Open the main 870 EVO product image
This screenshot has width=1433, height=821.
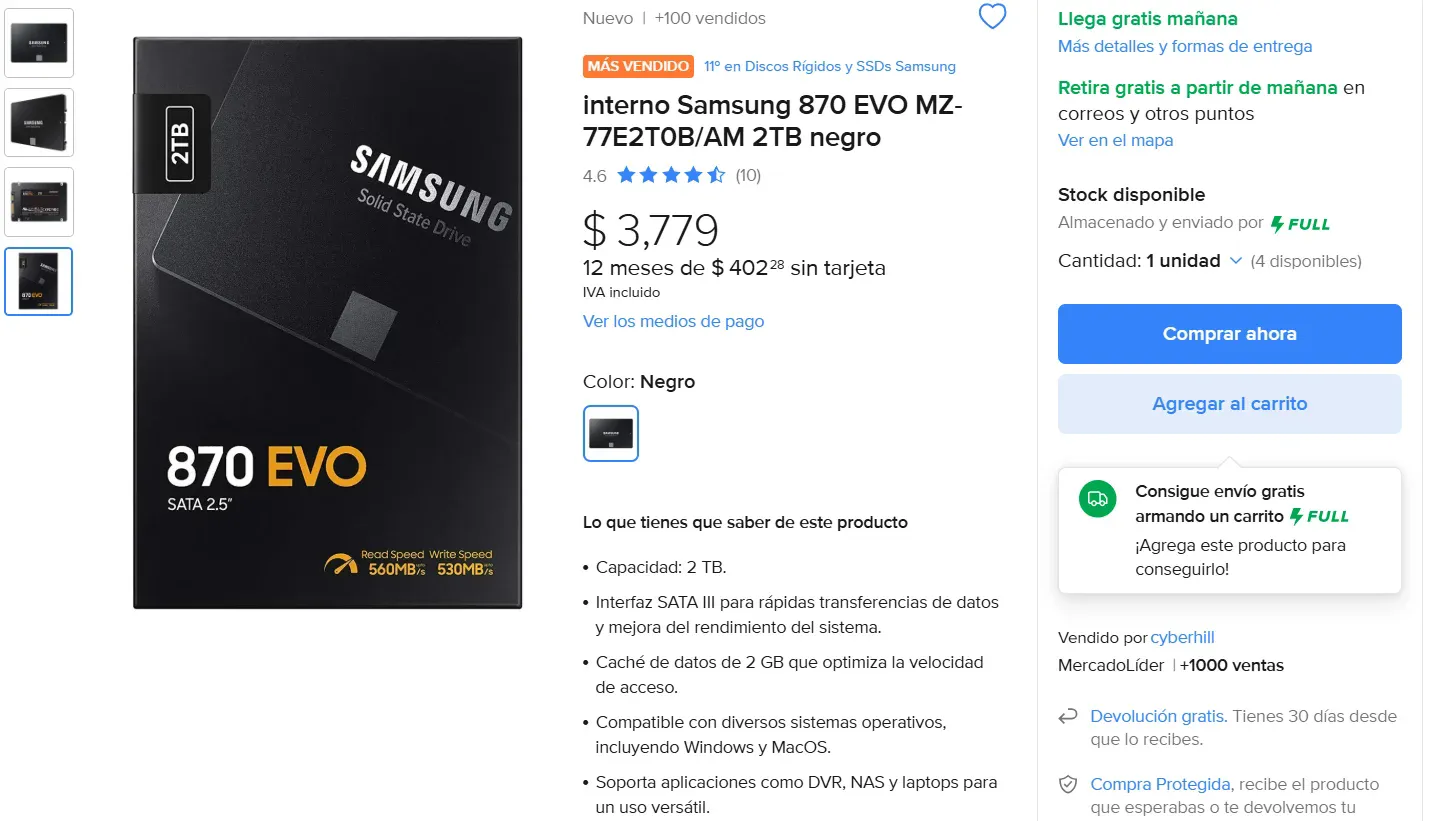[x=328, y=323]
